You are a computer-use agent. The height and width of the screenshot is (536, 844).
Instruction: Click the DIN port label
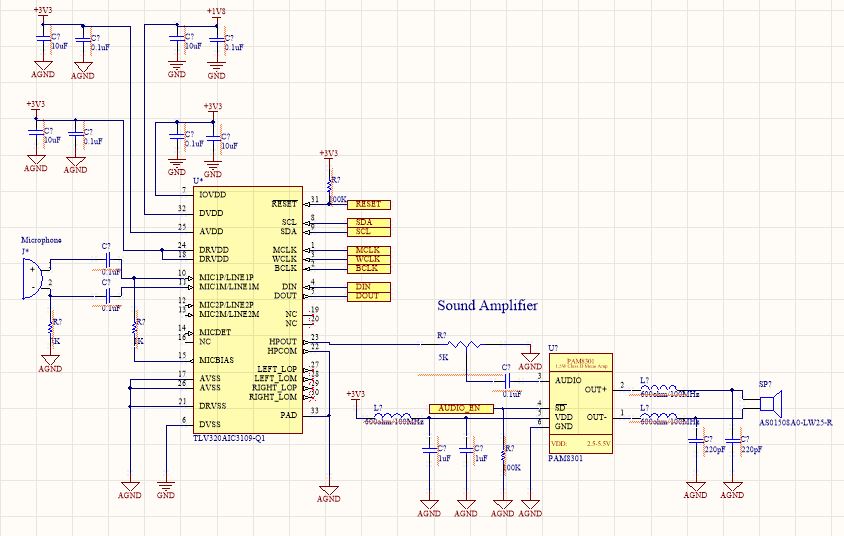pyautogui.click(x=369, y=287)
